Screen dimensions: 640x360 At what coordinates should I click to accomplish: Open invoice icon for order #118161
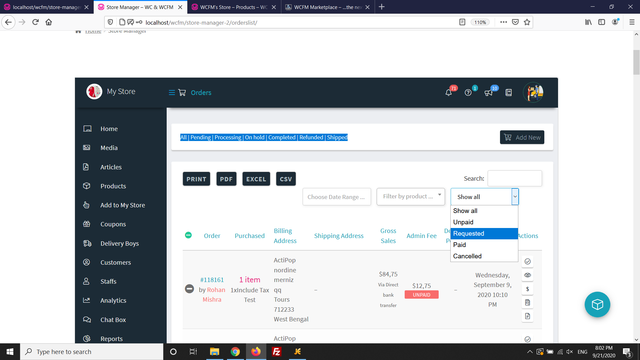527,302
